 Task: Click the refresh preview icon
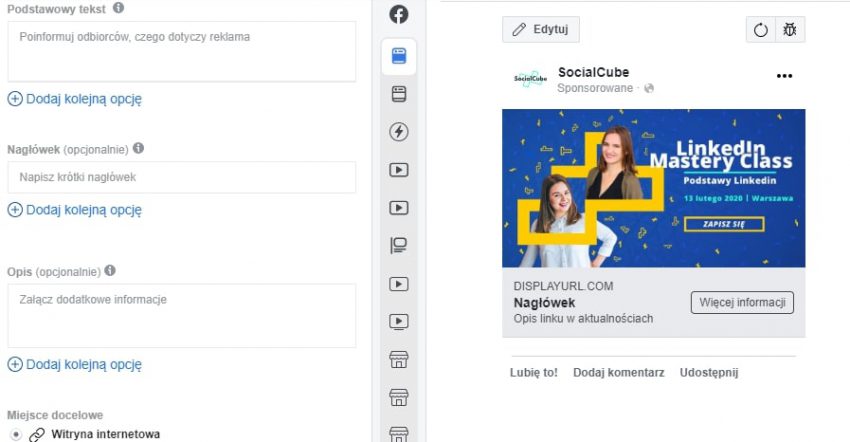pos(760,30)
